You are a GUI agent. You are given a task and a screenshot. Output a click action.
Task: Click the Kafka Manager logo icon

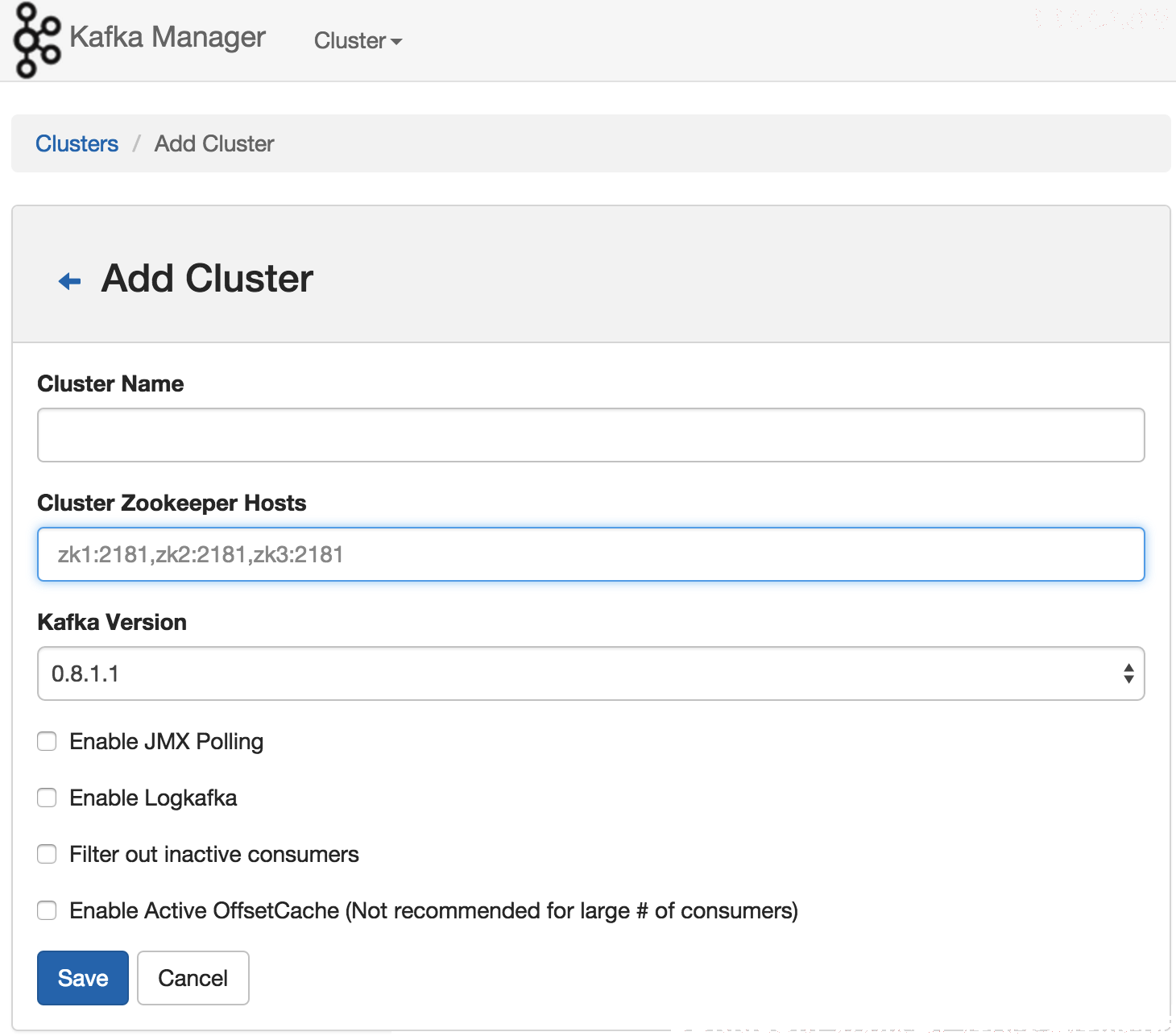tap(37, 40)
